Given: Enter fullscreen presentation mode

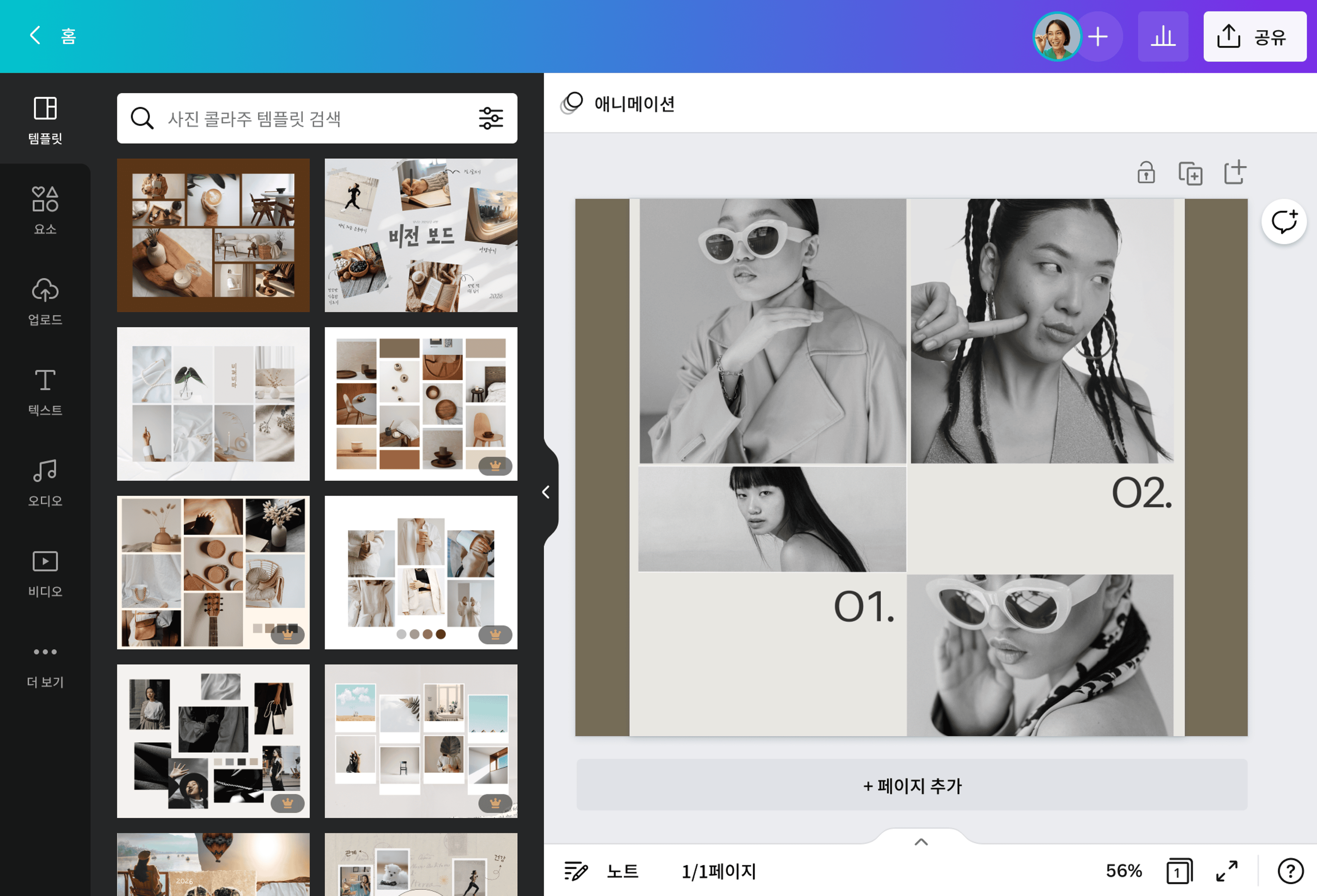Looking at the screenshot, I should click(x=1227, y=871).
